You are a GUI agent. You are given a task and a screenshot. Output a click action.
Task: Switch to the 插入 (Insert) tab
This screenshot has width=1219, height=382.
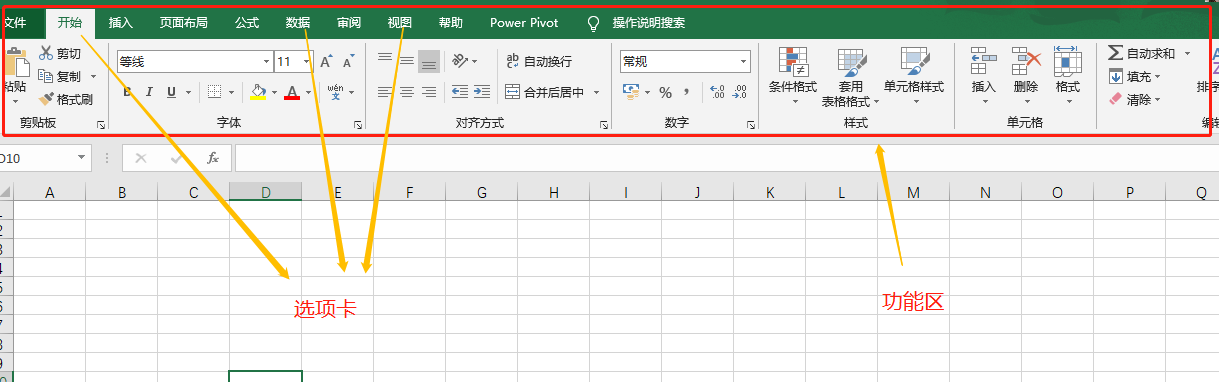(120, 22)
